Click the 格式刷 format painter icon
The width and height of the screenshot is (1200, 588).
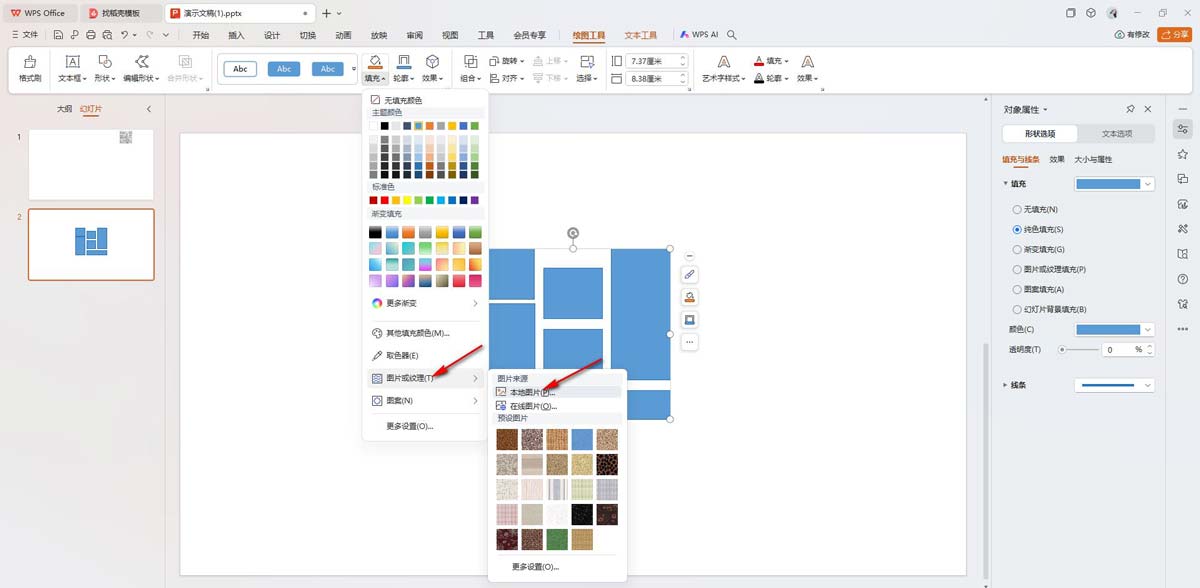click(x=30, y=62)
